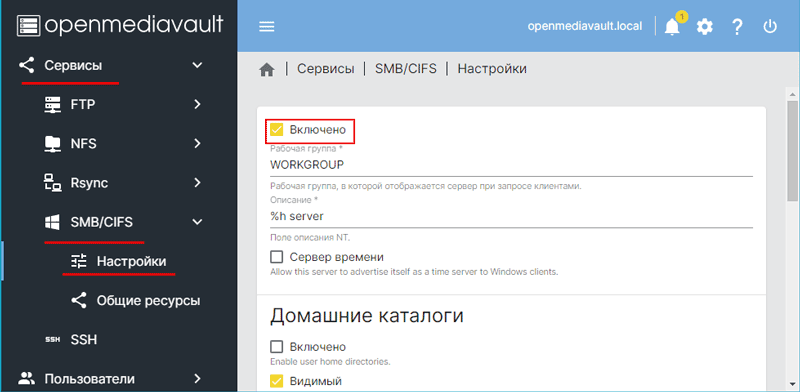Toggle the Видимый checkbox
The height and width of the screenshot is (392, 800).
276,381
